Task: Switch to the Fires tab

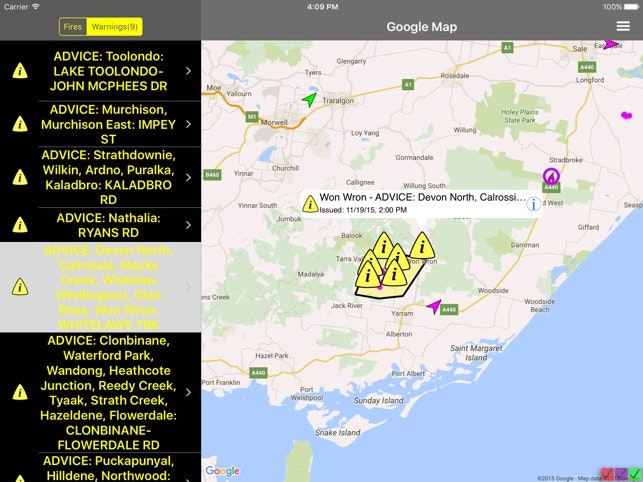Action: 72,27
